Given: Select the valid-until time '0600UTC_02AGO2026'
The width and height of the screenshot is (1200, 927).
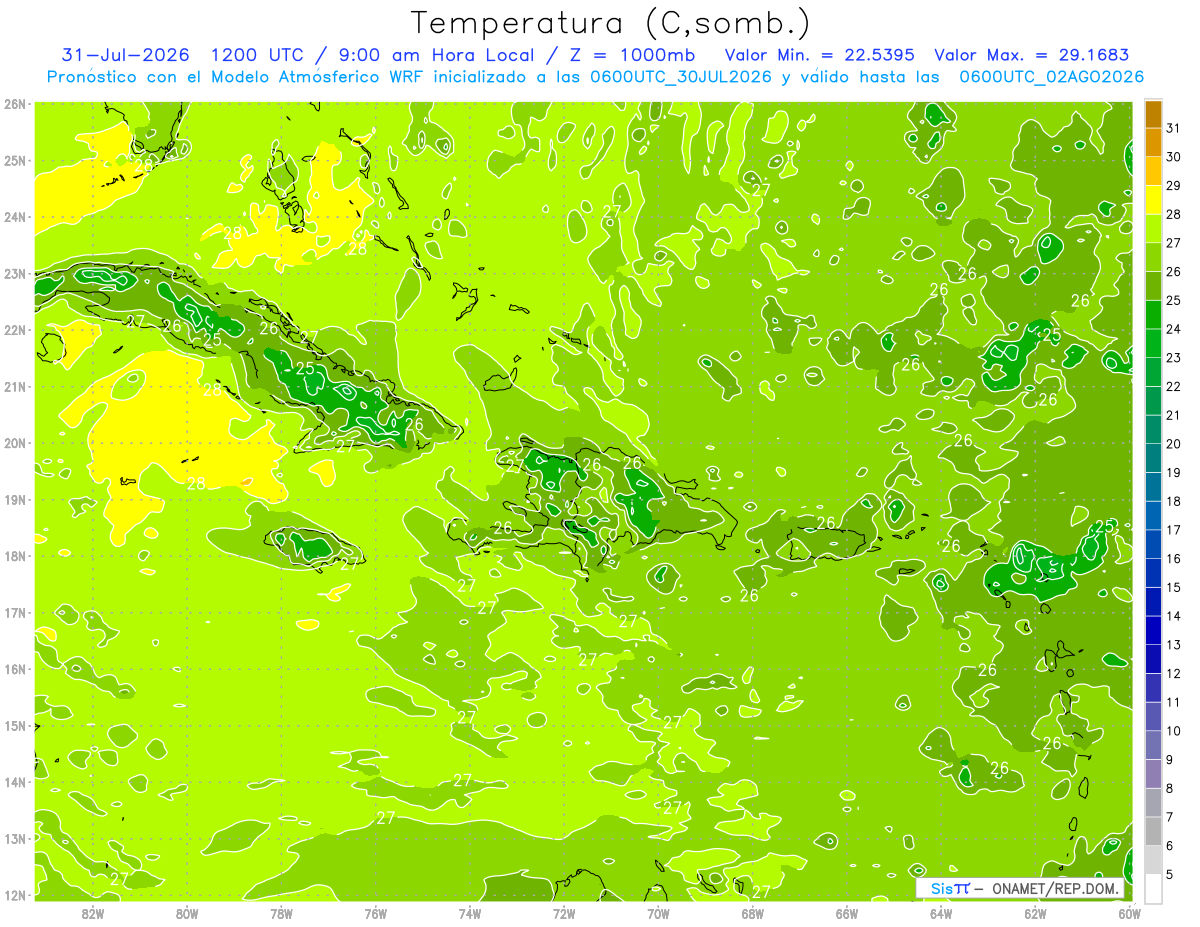Looking at the screenshot, I should click(x=1051, y=77).
